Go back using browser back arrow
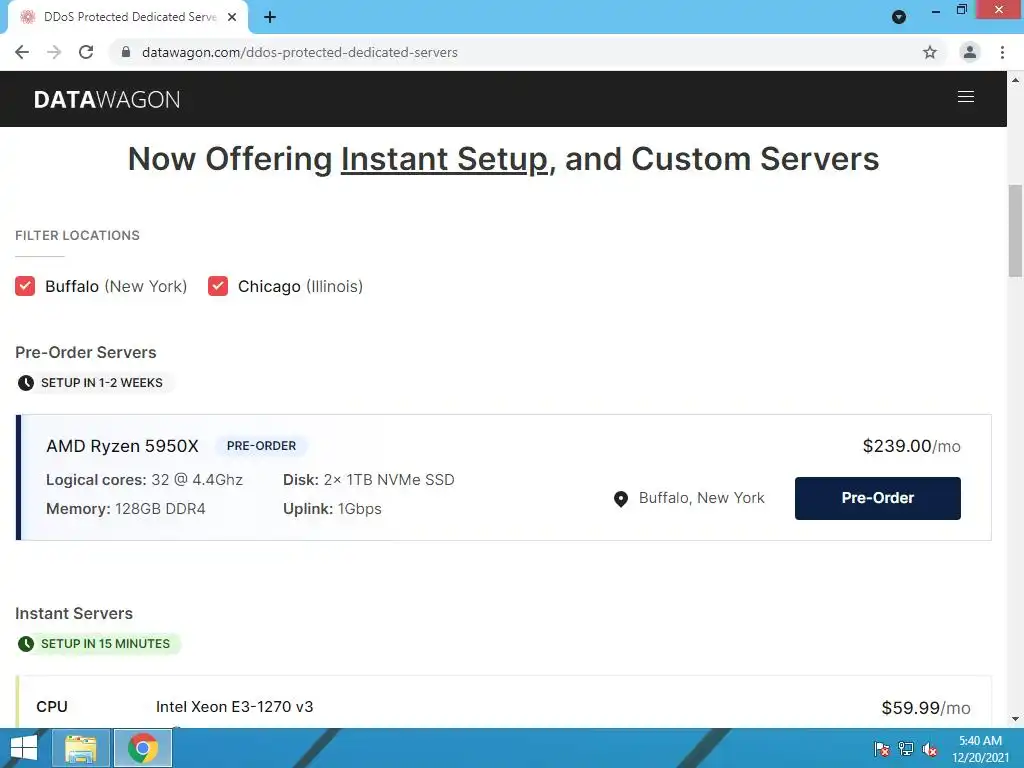Screen dimensions: 1024x768 pos(22,52)
